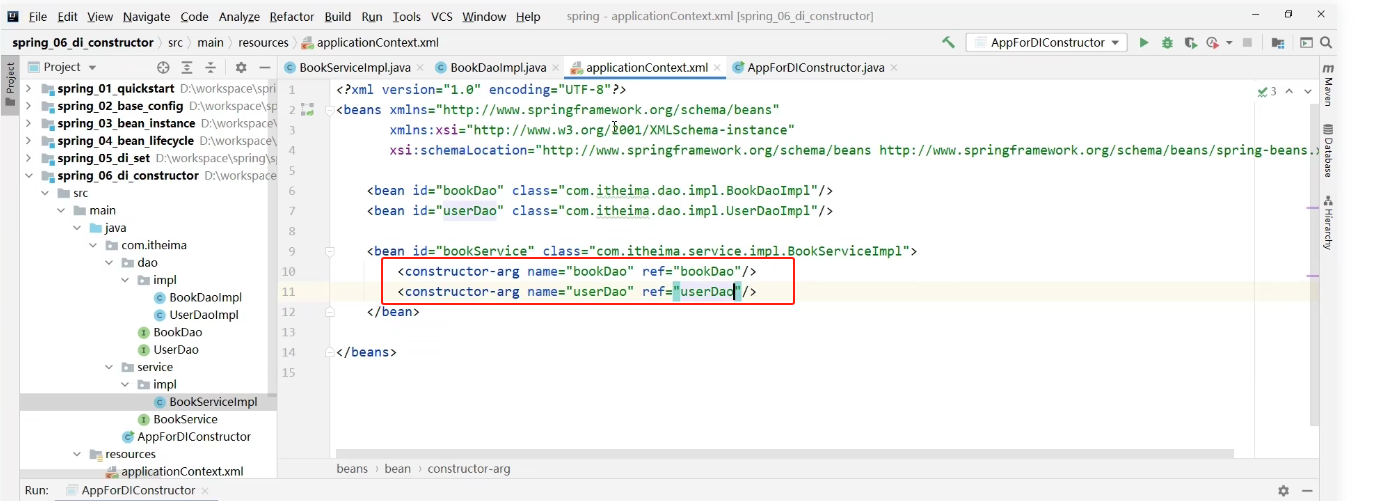Expand the spring_05_di_set module

(28, 158)
